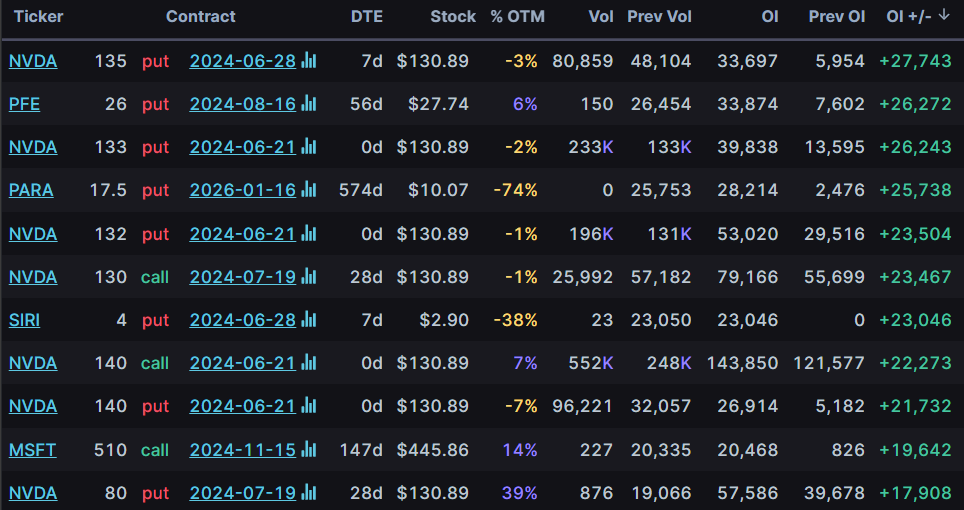Select the 143,850 open interest cell
The width and height of the screenshot is (964, 510).
[742, 363]
